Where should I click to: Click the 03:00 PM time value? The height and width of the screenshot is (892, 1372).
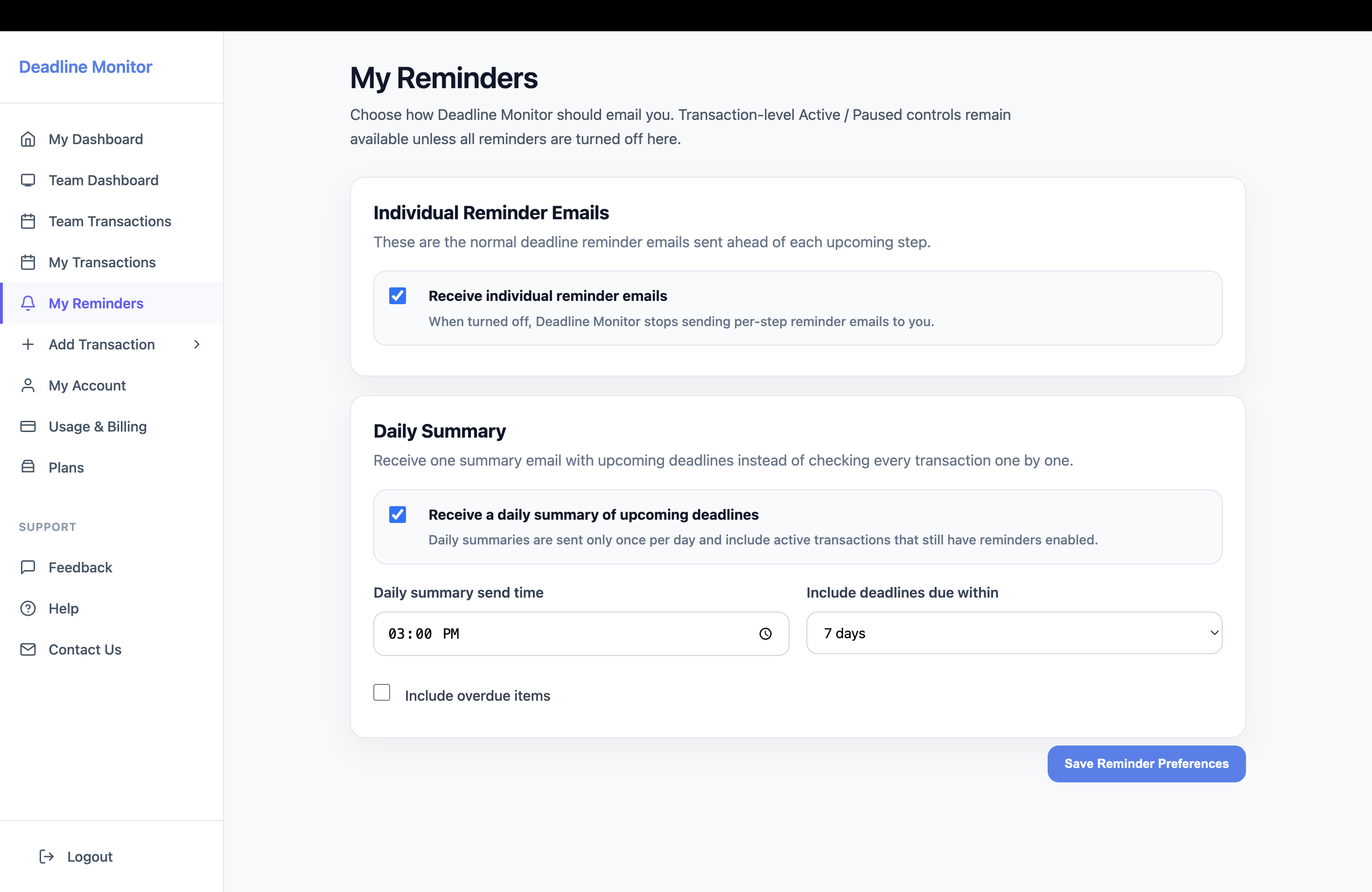[x=424, y=633]
